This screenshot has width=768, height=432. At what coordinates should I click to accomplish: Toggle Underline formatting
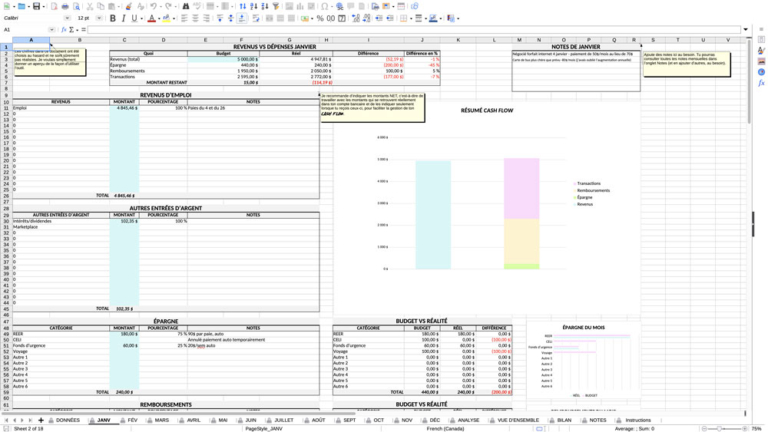click(134, 19)
